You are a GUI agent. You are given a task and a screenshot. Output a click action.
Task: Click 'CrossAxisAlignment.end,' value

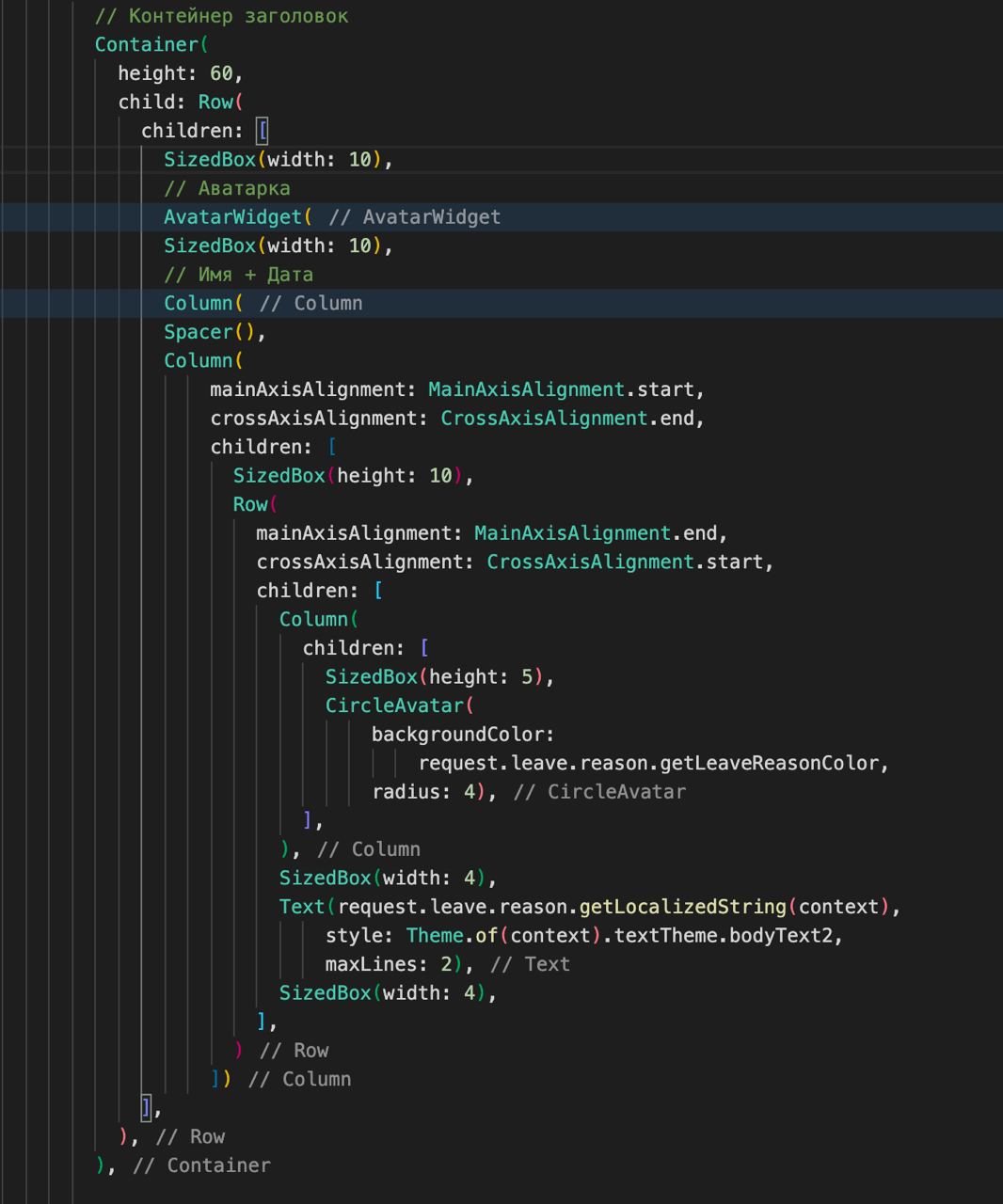pyautogui.click(x=573, y=418)
